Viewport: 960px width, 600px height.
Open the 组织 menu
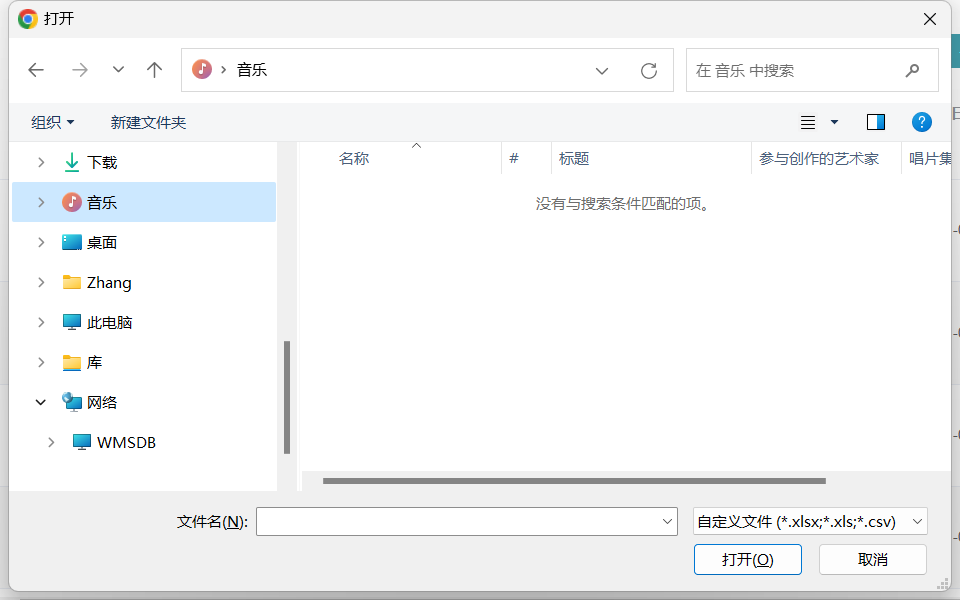53,122
